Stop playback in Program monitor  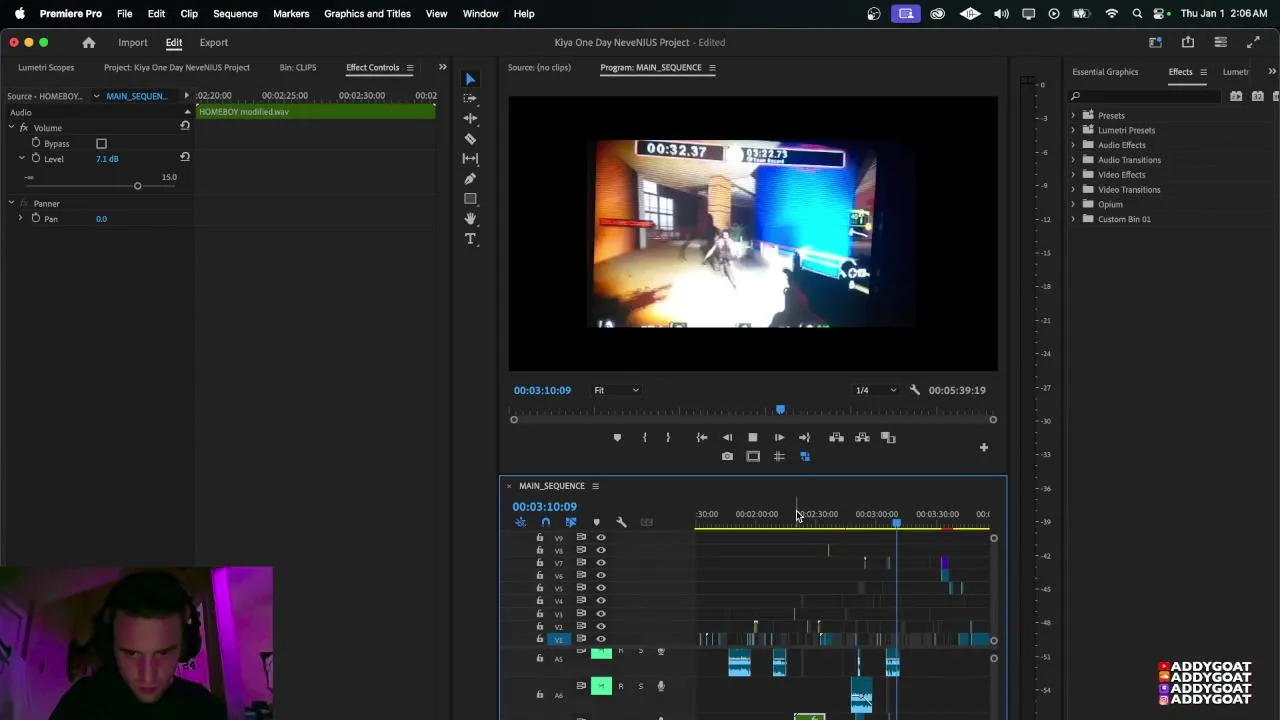[x=753, y=437]
